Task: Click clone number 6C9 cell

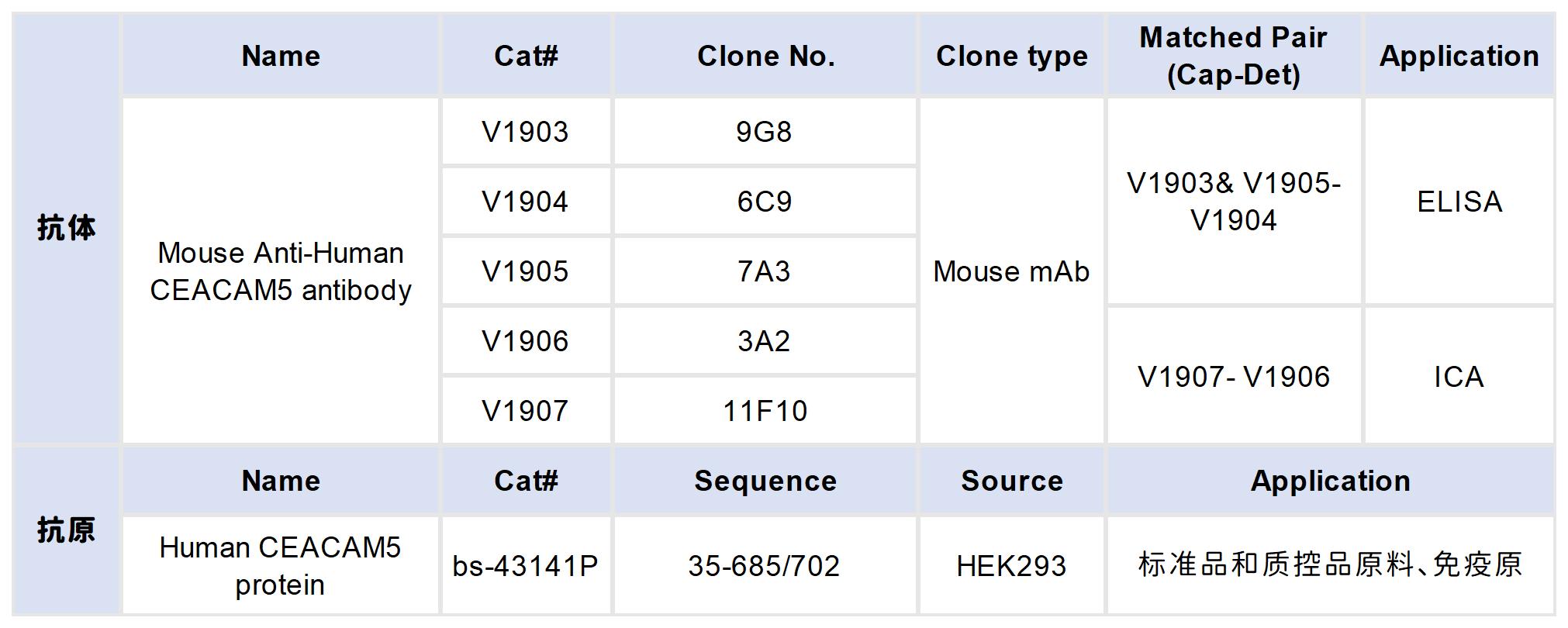Action: pos(764,202)
